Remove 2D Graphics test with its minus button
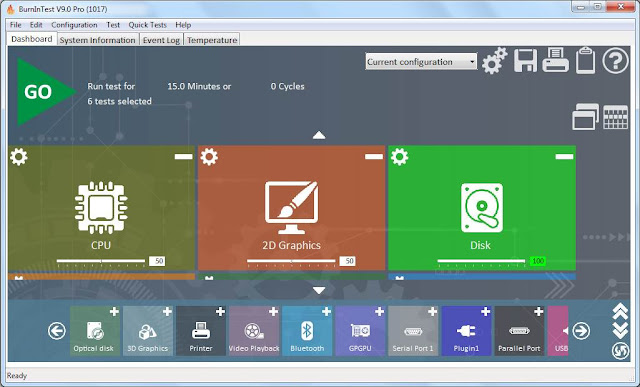This screenshot has width=640, height=387. click(373, 156)
